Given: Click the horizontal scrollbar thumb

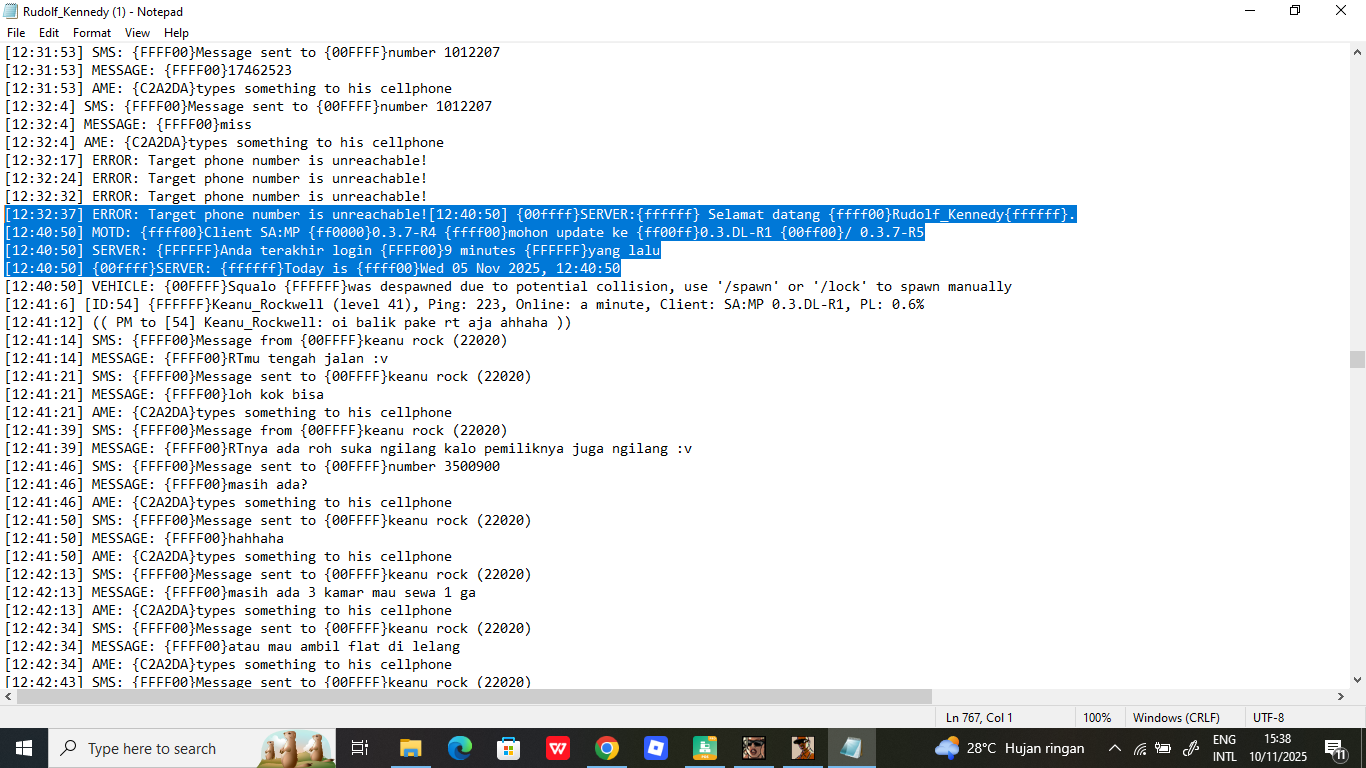Looking at the screenshot, I should pos(474,697).
